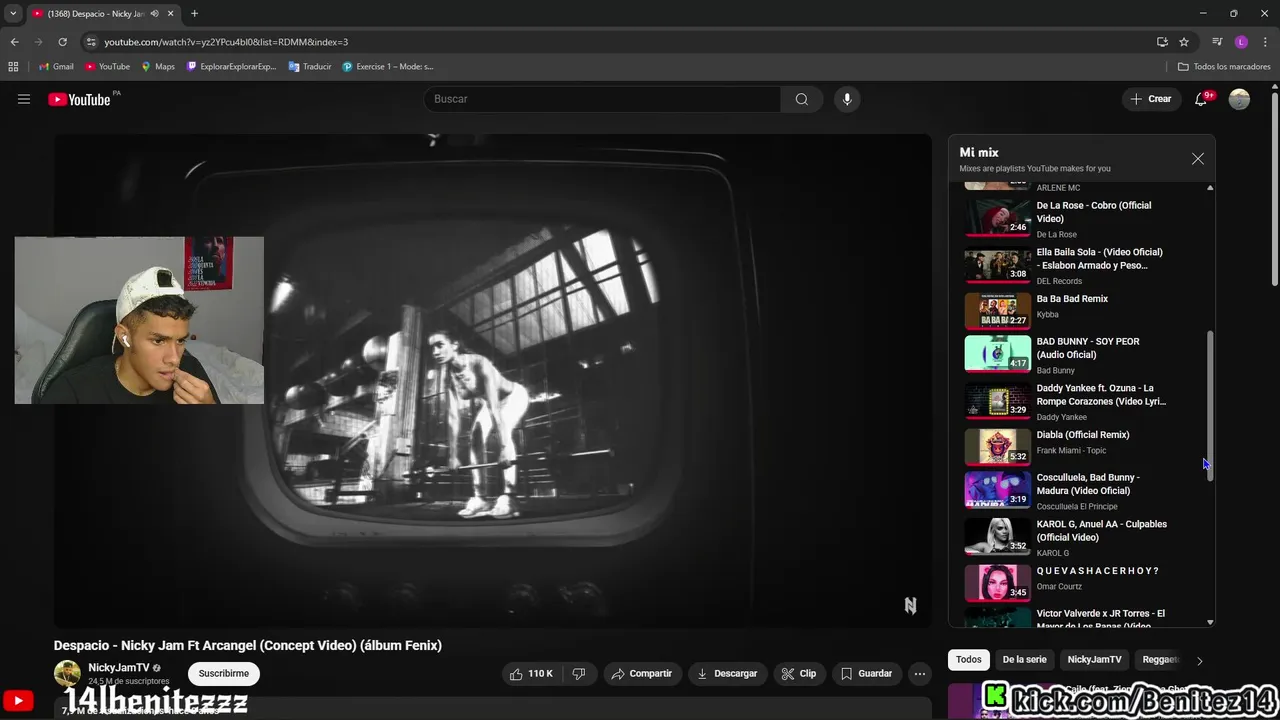Click the Buscar search field

tap(602, 99)
